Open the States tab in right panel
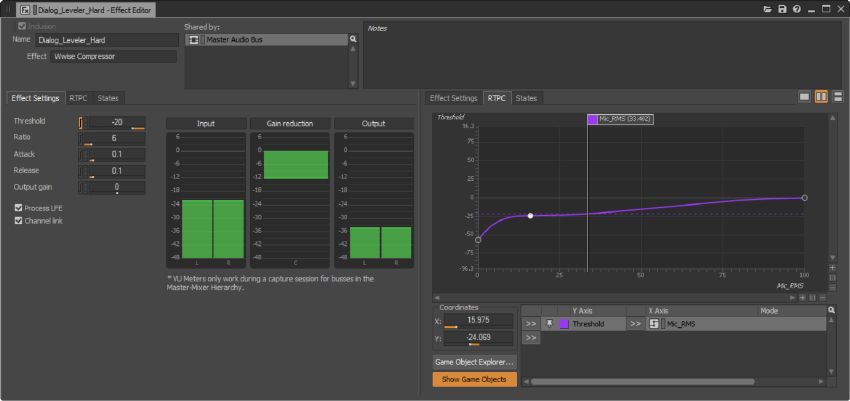The image size is (850, 401). tap(526, 98)
